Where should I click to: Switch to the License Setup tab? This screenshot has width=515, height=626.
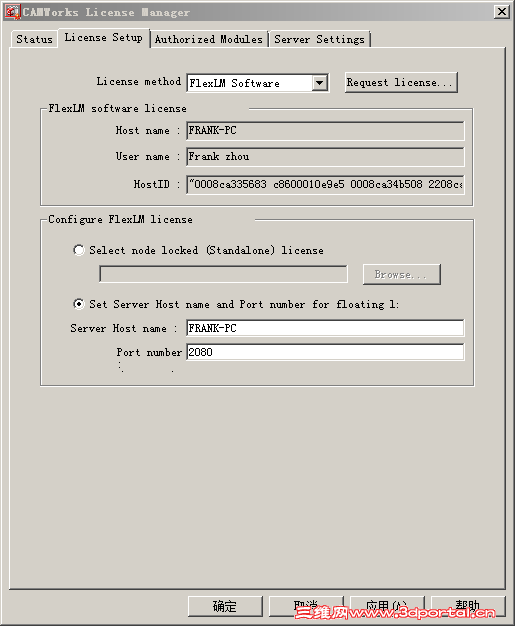[x=104, y=38]
